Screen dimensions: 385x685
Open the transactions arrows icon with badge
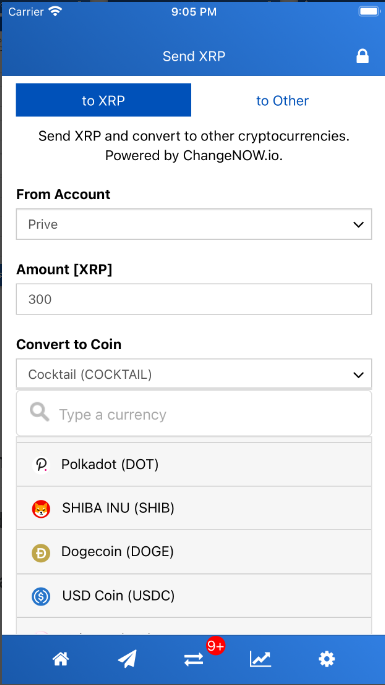click(194, 659)
